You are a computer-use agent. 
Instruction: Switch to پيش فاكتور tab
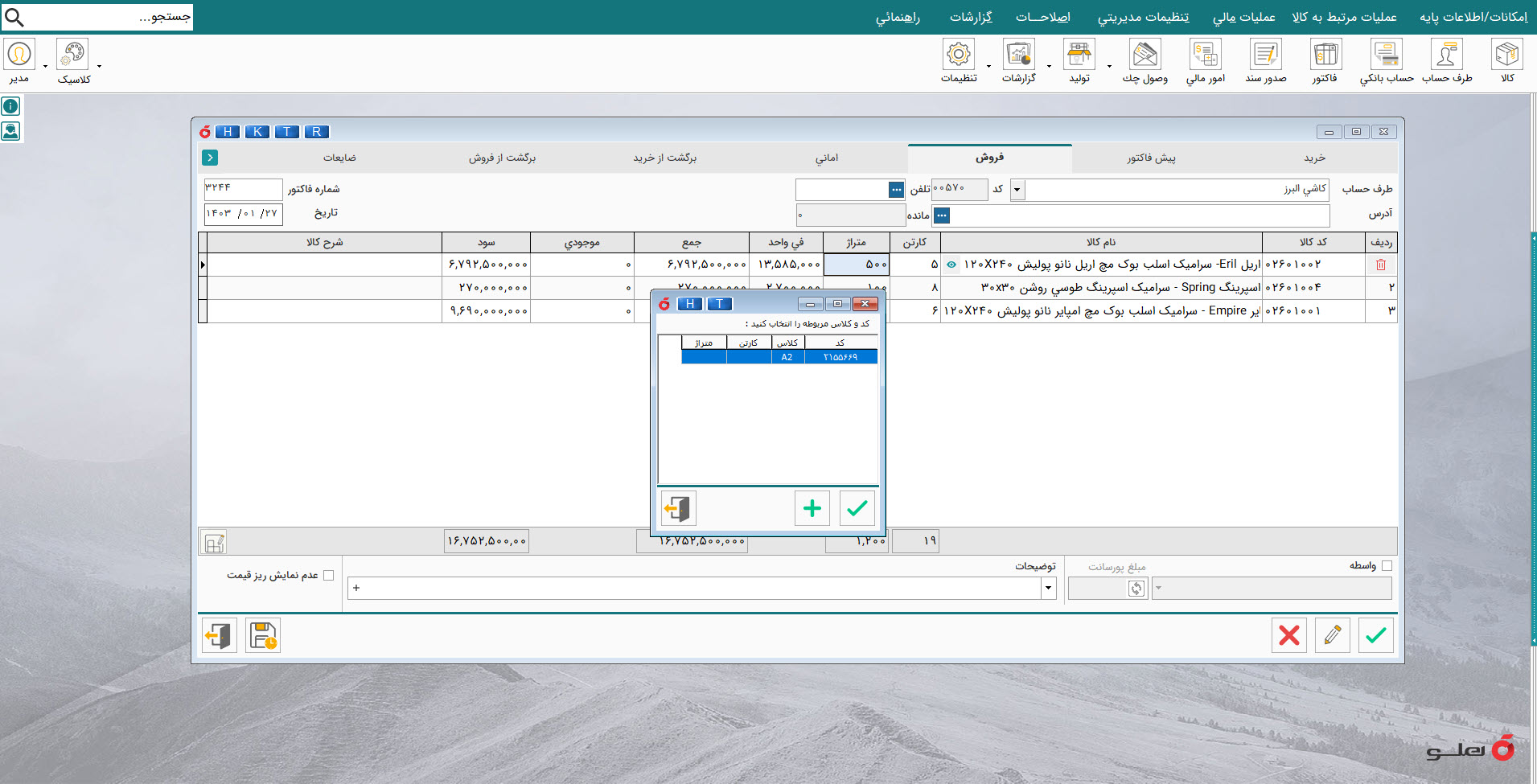pos(1151,158)
